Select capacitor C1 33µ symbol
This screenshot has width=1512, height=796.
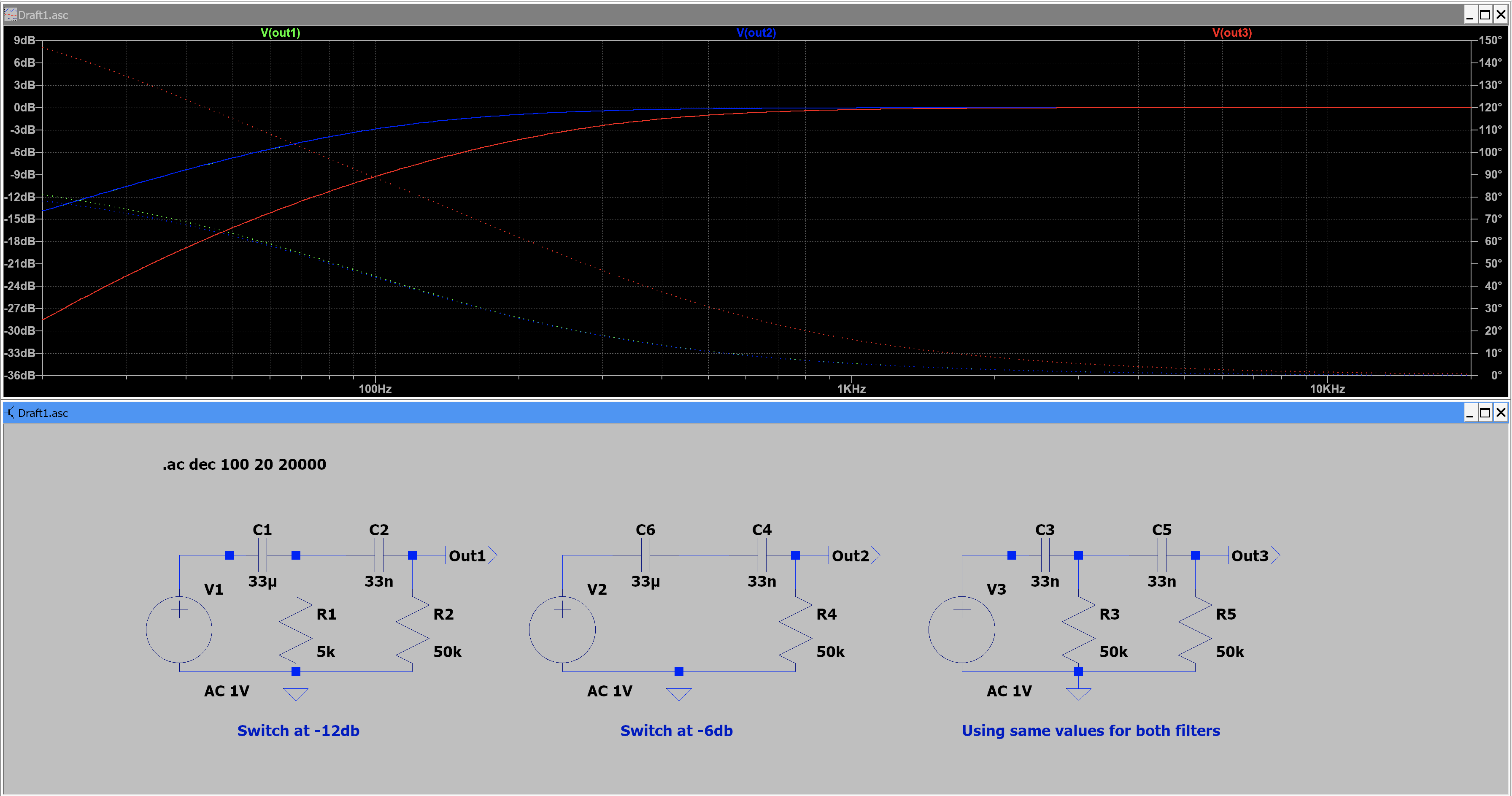click(x=262, y=555)
